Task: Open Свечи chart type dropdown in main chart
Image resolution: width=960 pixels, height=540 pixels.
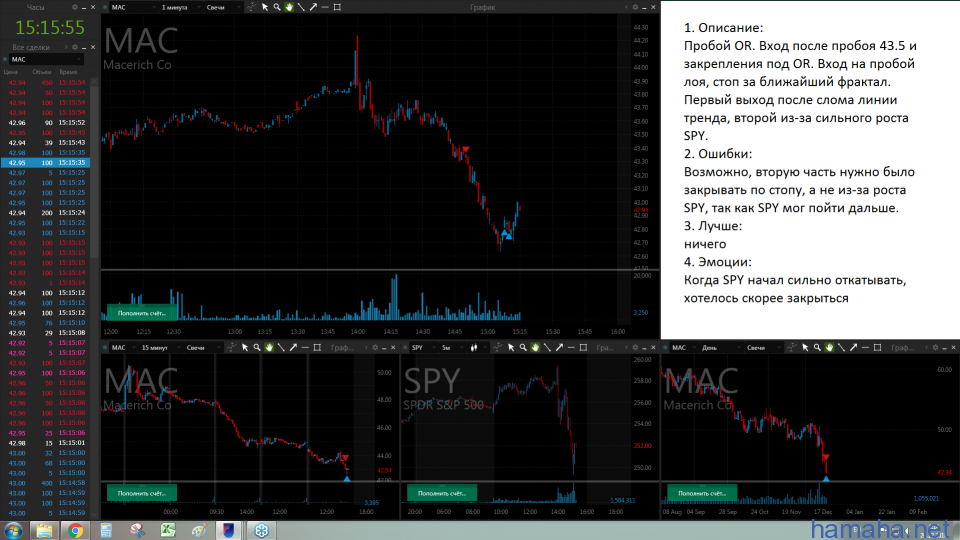Action: (x=222, y=7)
